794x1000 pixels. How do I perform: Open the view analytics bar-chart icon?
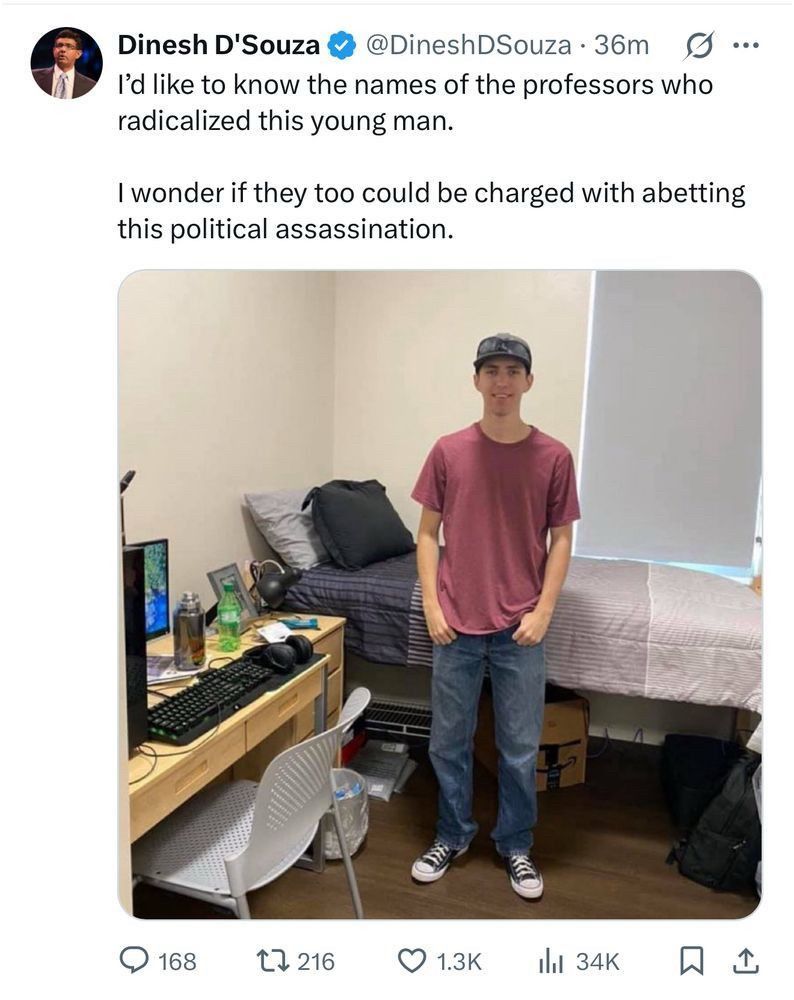pos(551,961)
